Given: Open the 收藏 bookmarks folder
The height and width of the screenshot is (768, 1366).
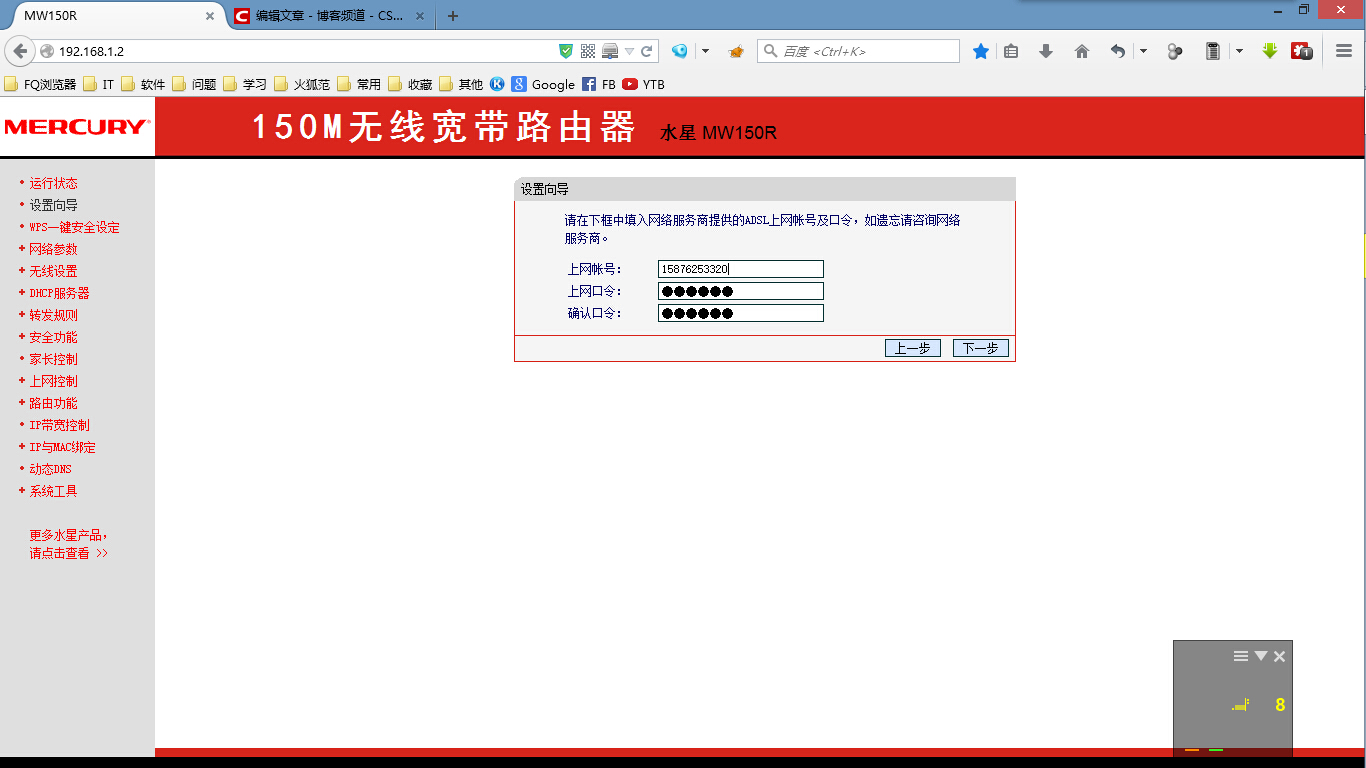Looking at the screenshot, I should pyautogui.click(x=410, y=84).
